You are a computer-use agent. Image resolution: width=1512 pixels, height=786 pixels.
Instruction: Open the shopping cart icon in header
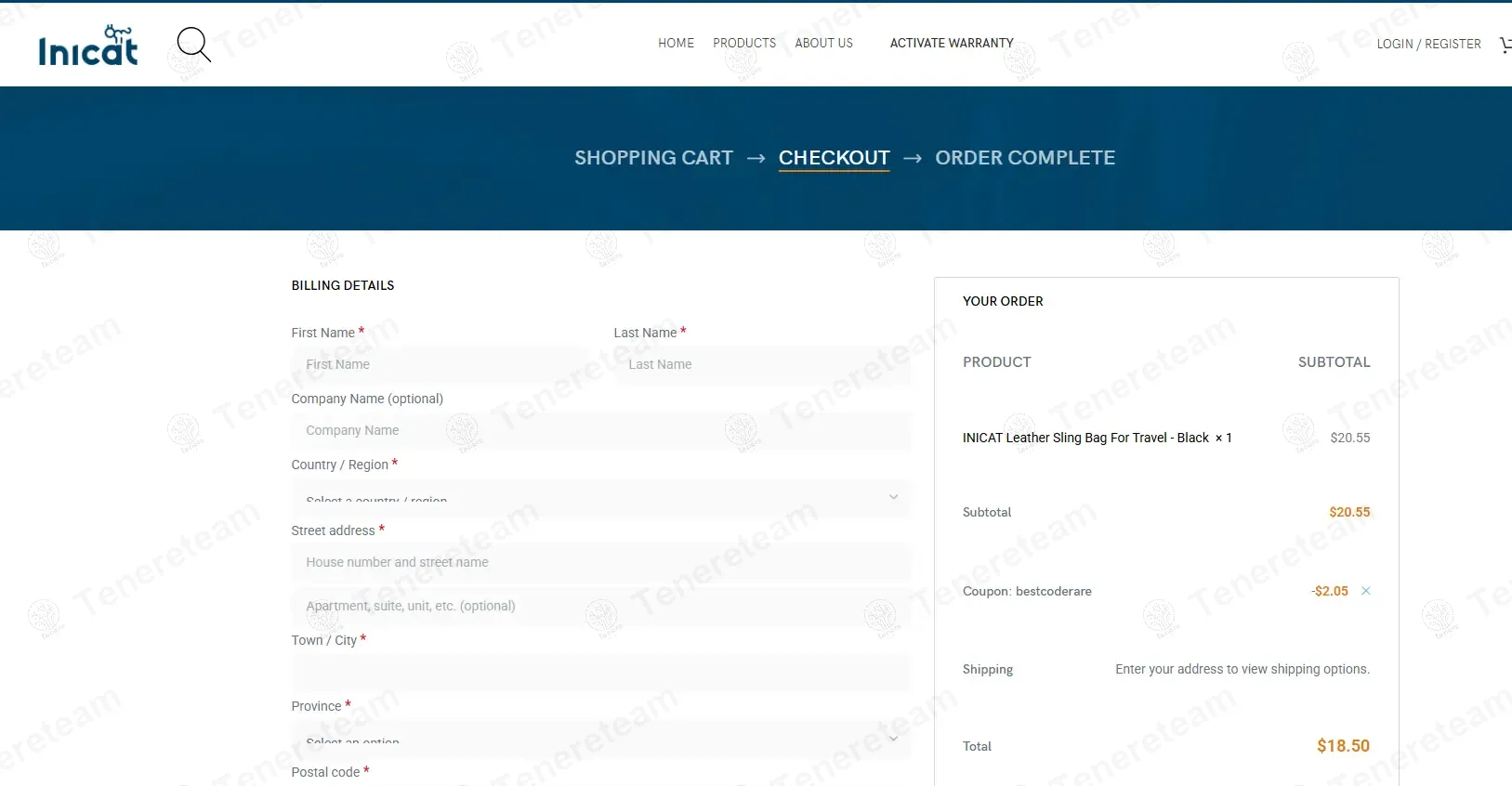click(1505, 44)
